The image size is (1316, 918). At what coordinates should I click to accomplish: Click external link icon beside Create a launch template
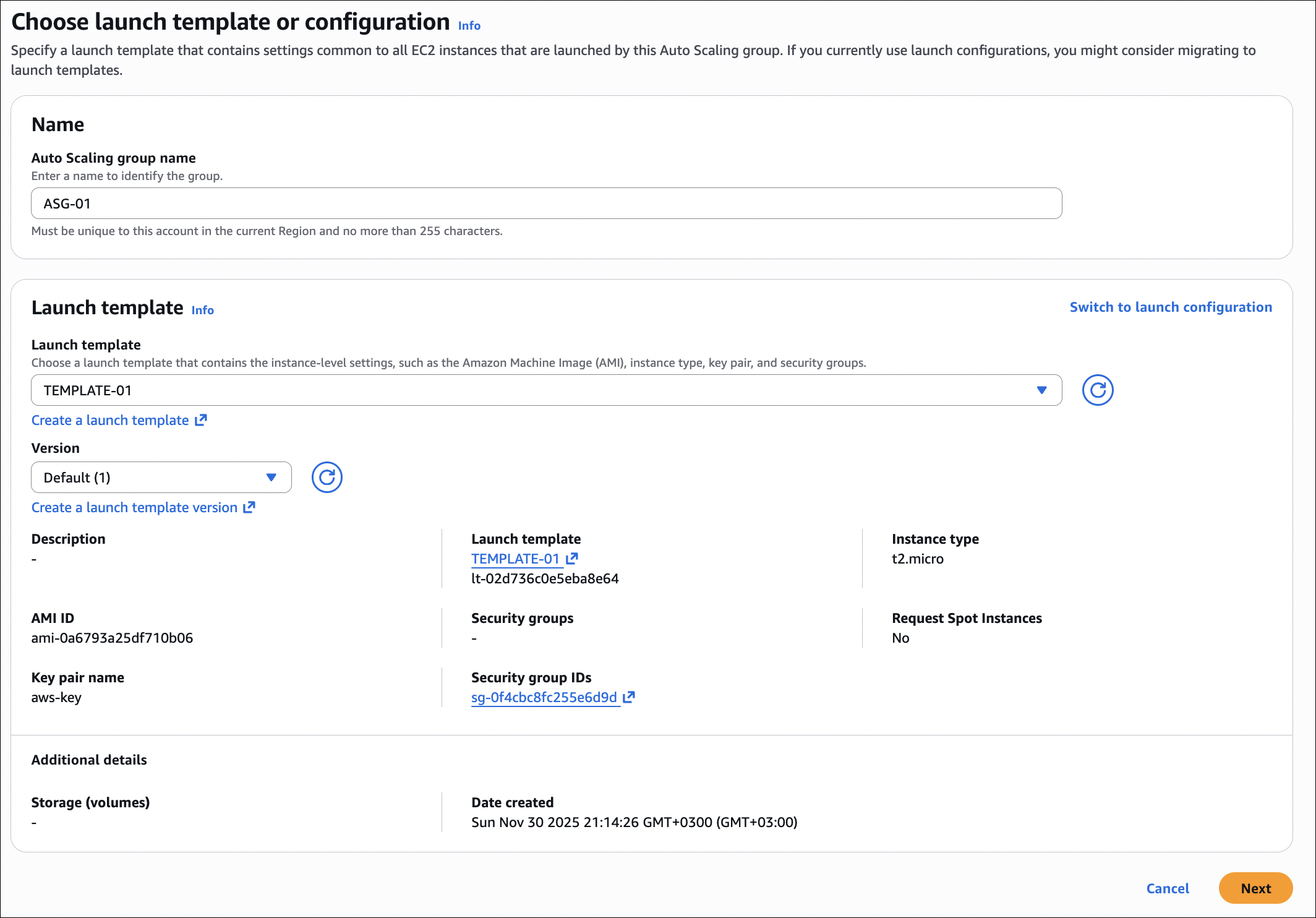click(x=201, y=420)
